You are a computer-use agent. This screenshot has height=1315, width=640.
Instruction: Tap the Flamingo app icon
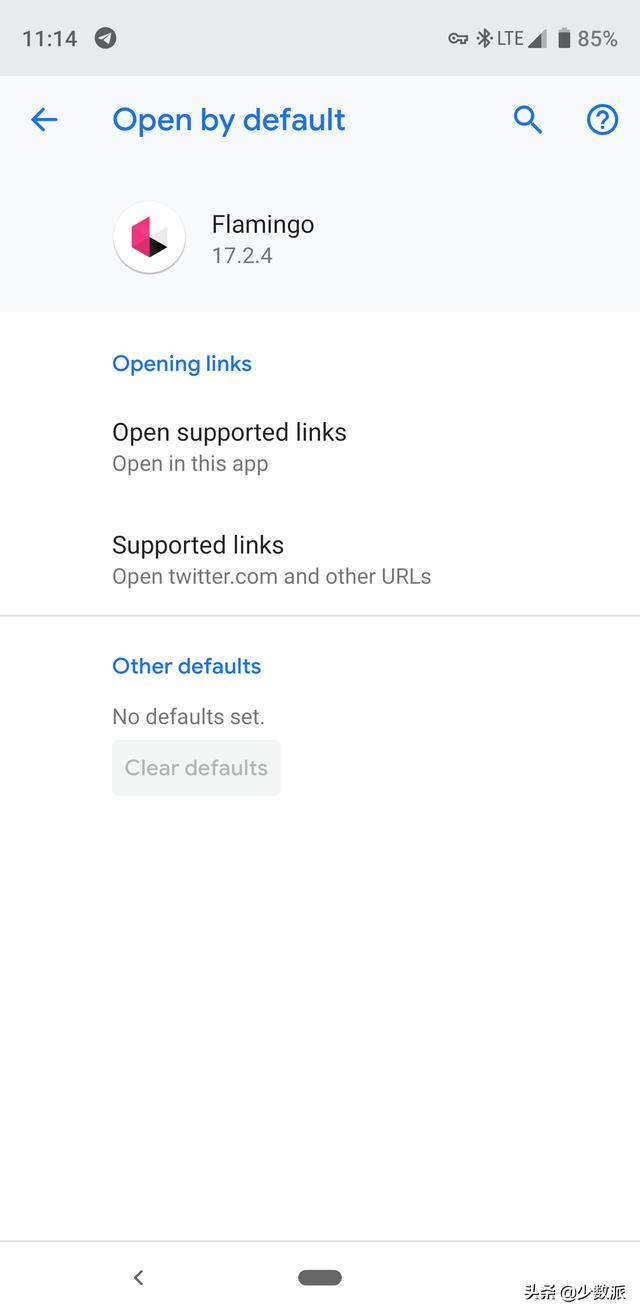(149, 238)
